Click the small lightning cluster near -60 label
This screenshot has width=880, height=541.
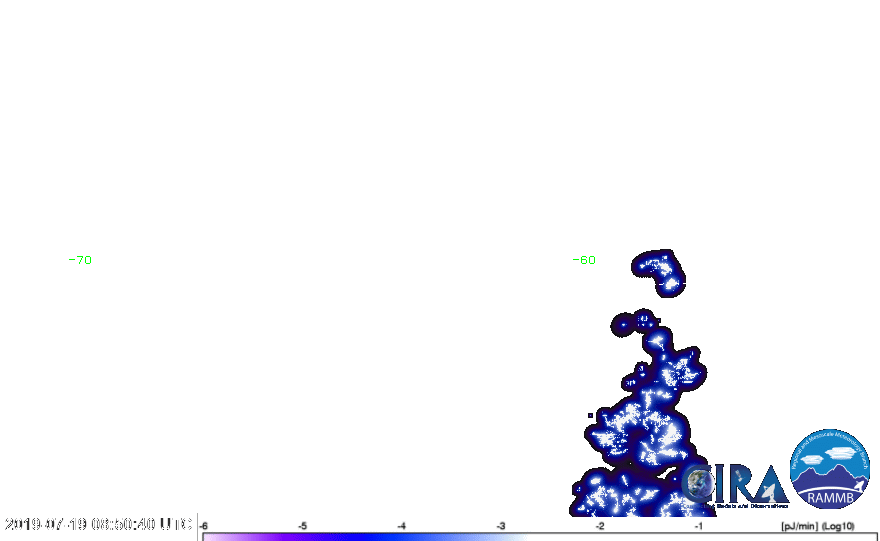(659, 270)
